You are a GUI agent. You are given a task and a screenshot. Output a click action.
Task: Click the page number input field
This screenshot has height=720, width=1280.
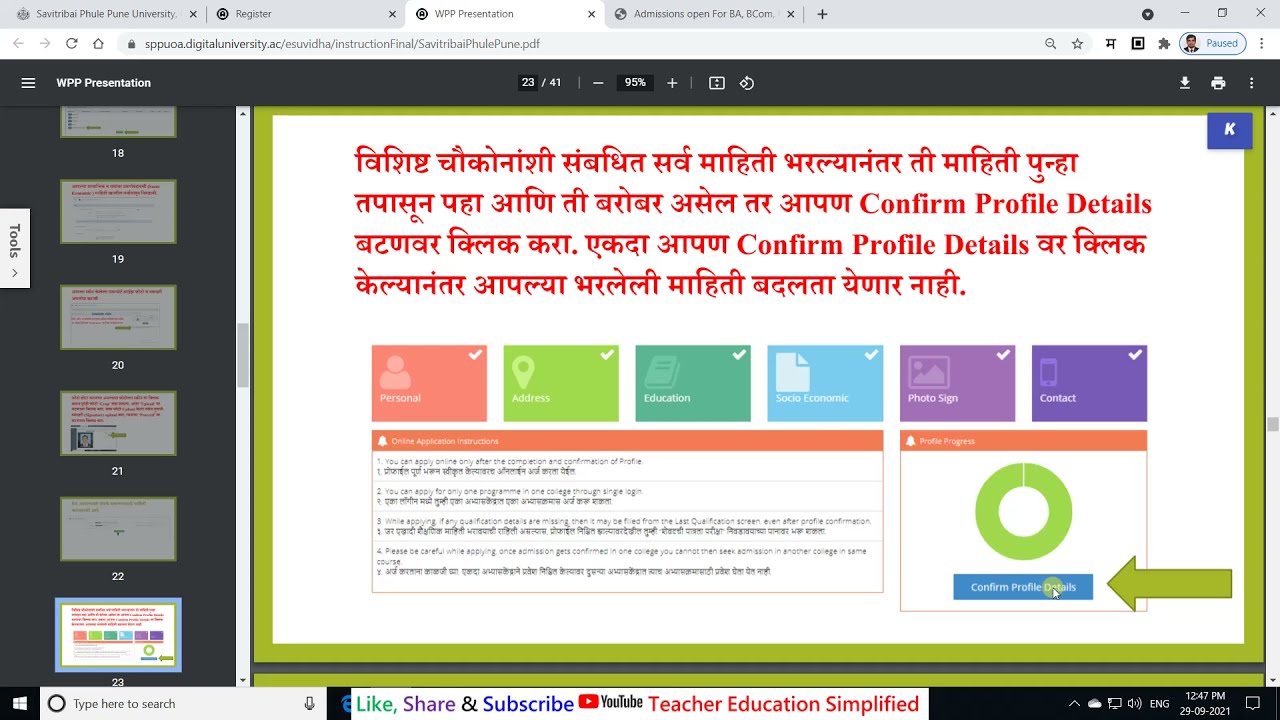click(x=528, y=83)
